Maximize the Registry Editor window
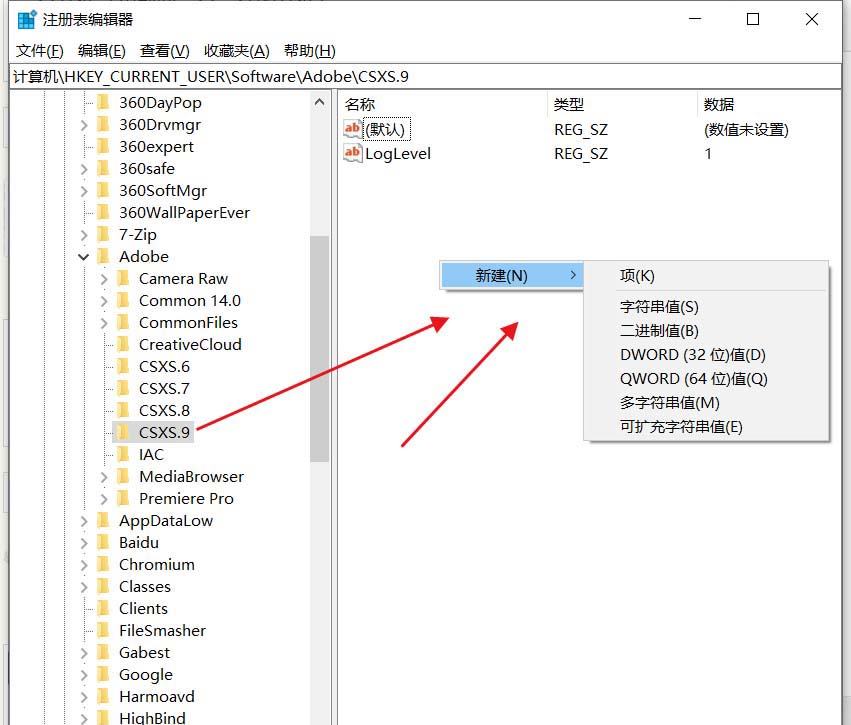 (753, 20)
